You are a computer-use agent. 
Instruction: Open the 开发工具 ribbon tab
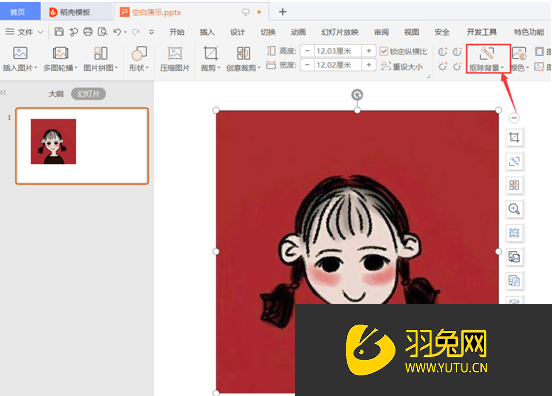click(x=482, y=32)
